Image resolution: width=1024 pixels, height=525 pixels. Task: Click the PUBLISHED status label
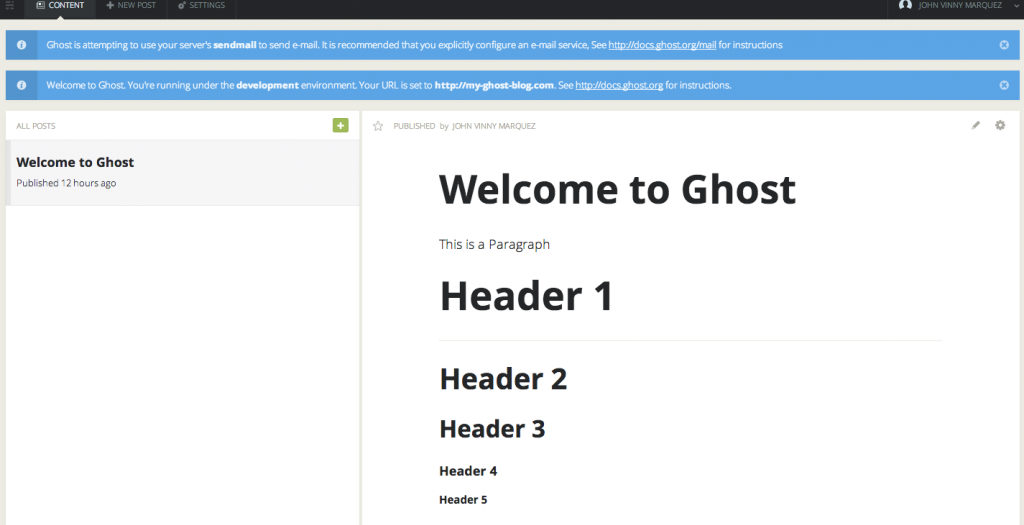[414, 126]
